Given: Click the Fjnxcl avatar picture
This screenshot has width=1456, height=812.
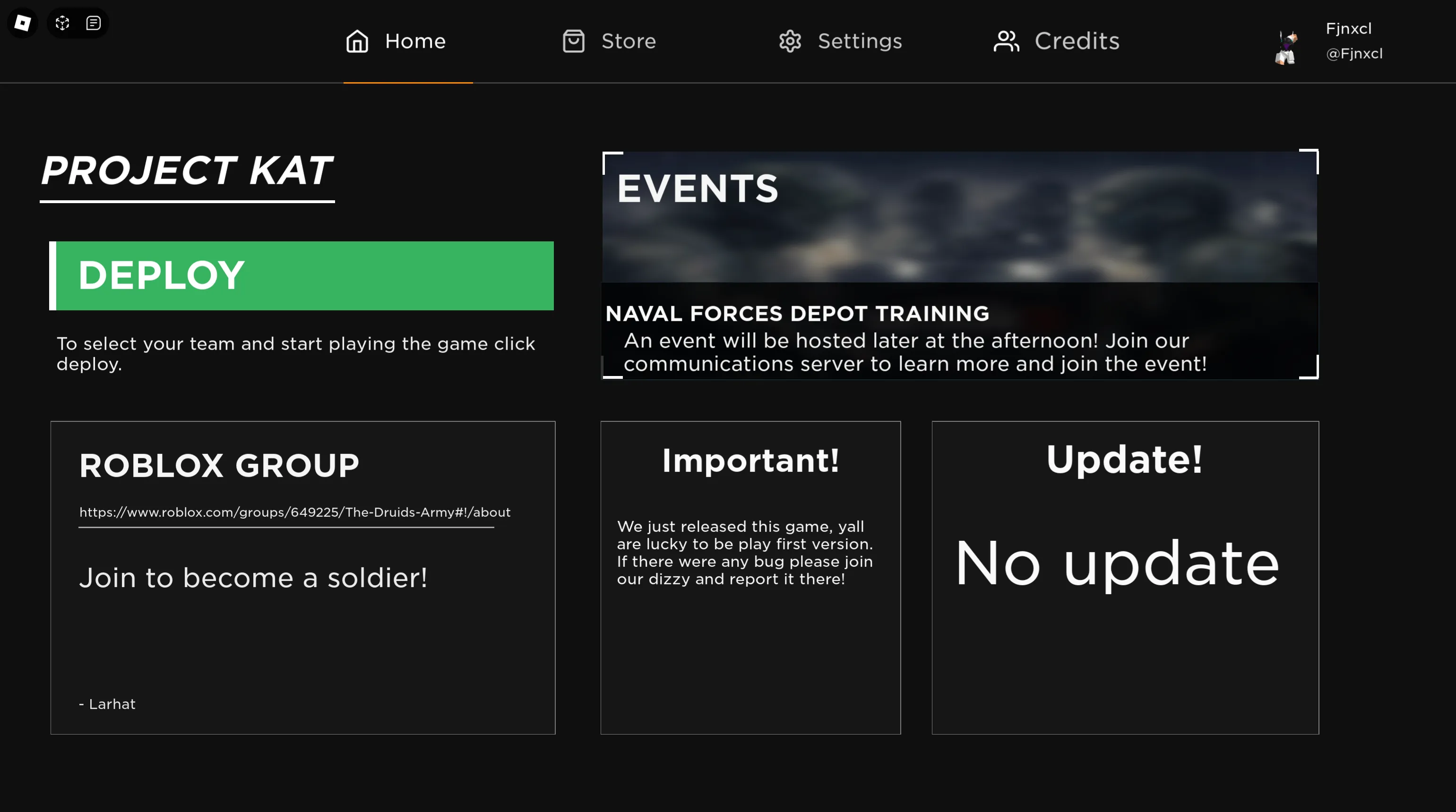Looking at the screenshot, I should (x=1286, y=47).
